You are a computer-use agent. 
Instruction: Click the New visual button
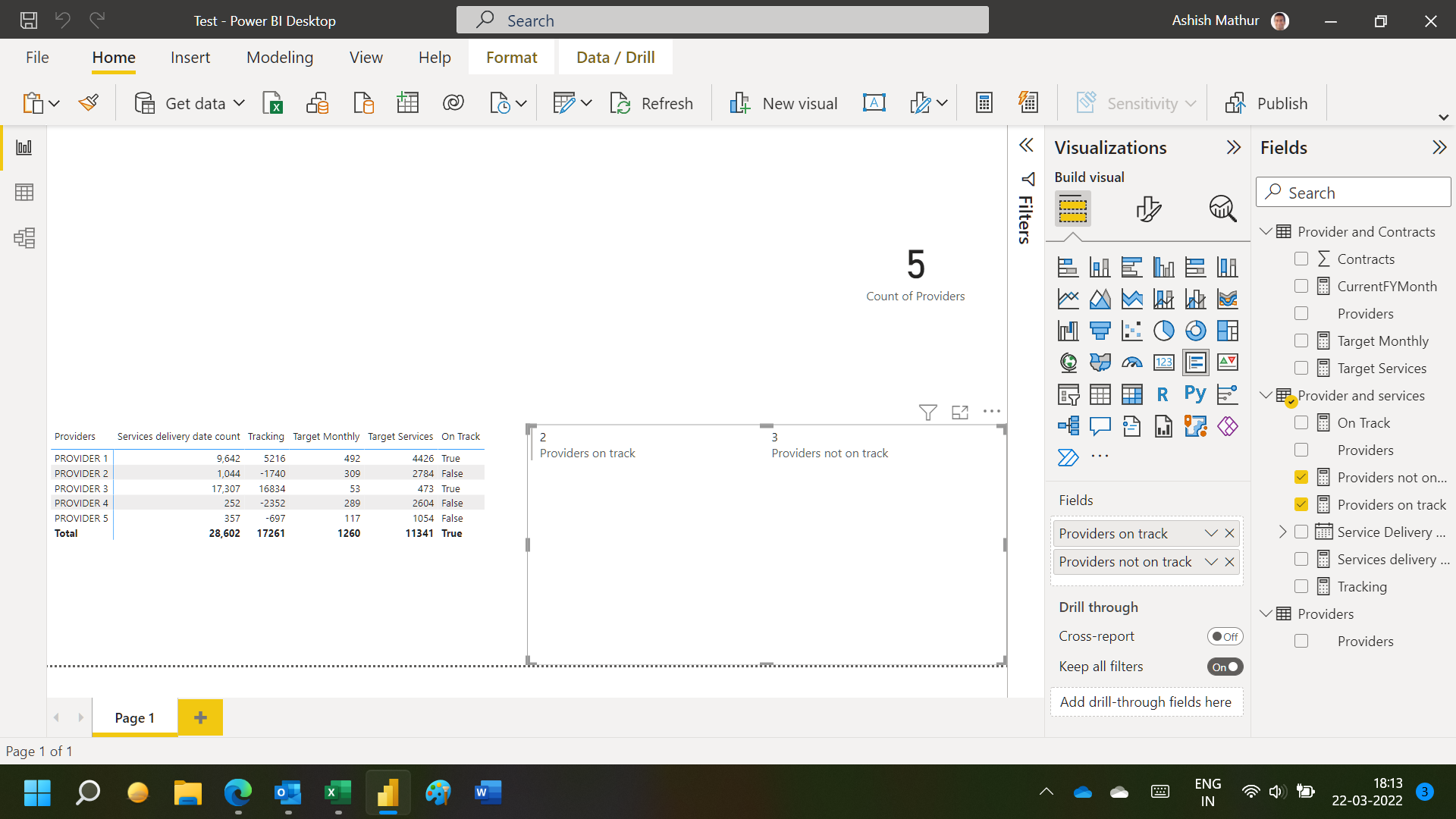pyautogui.click(x=783, y=103)
